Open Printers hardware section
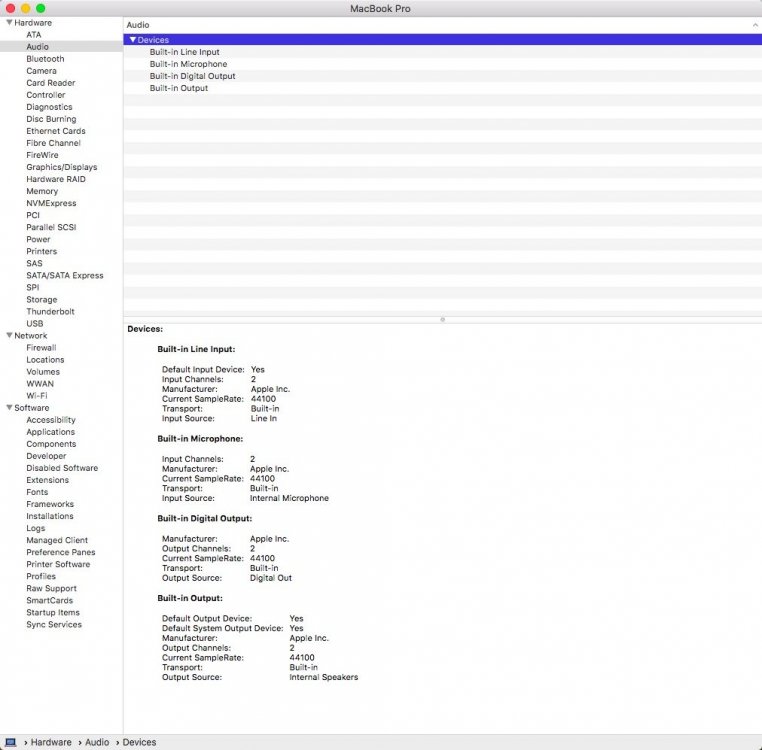This screenshot has width=762, height=750. click(x=41, y=251)
